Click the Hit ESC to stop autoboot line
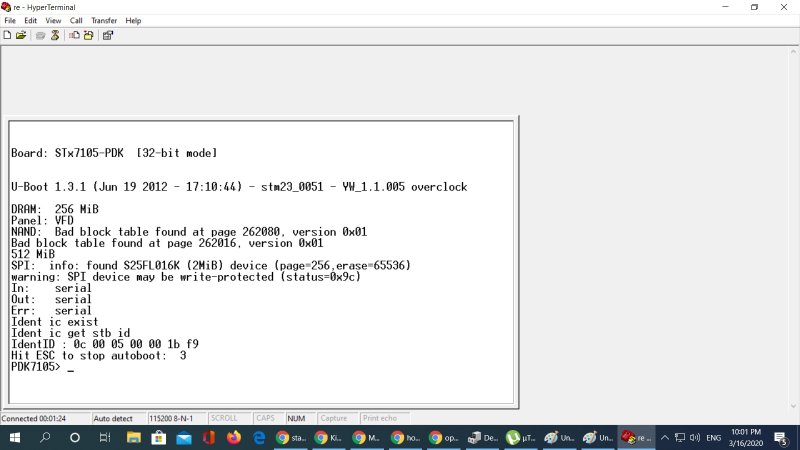Viewport: 800px width, 450px height. [x=98, y=356]
